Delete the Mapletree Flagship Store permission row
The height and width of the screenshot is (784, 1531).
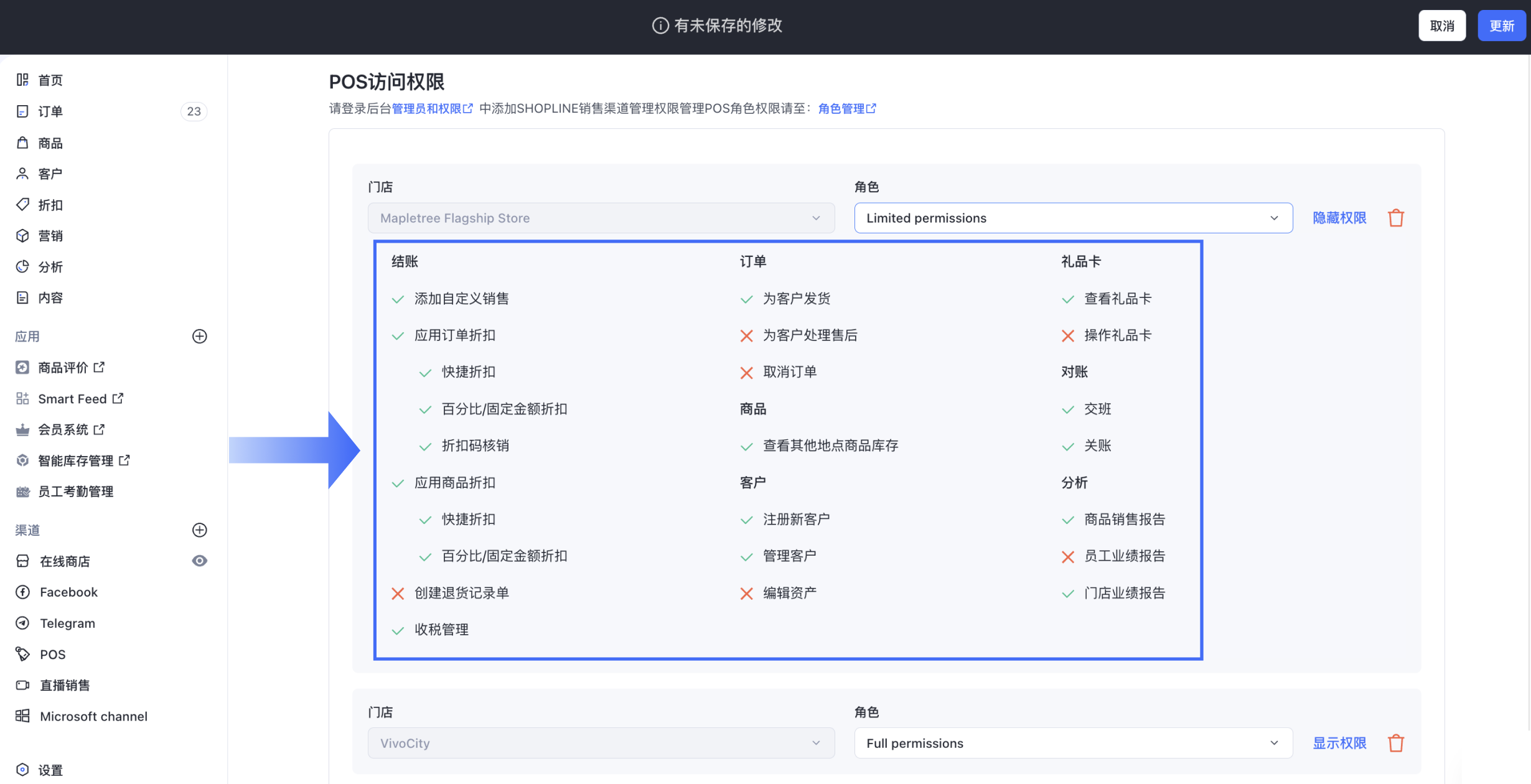click(x=1396, y=218)
